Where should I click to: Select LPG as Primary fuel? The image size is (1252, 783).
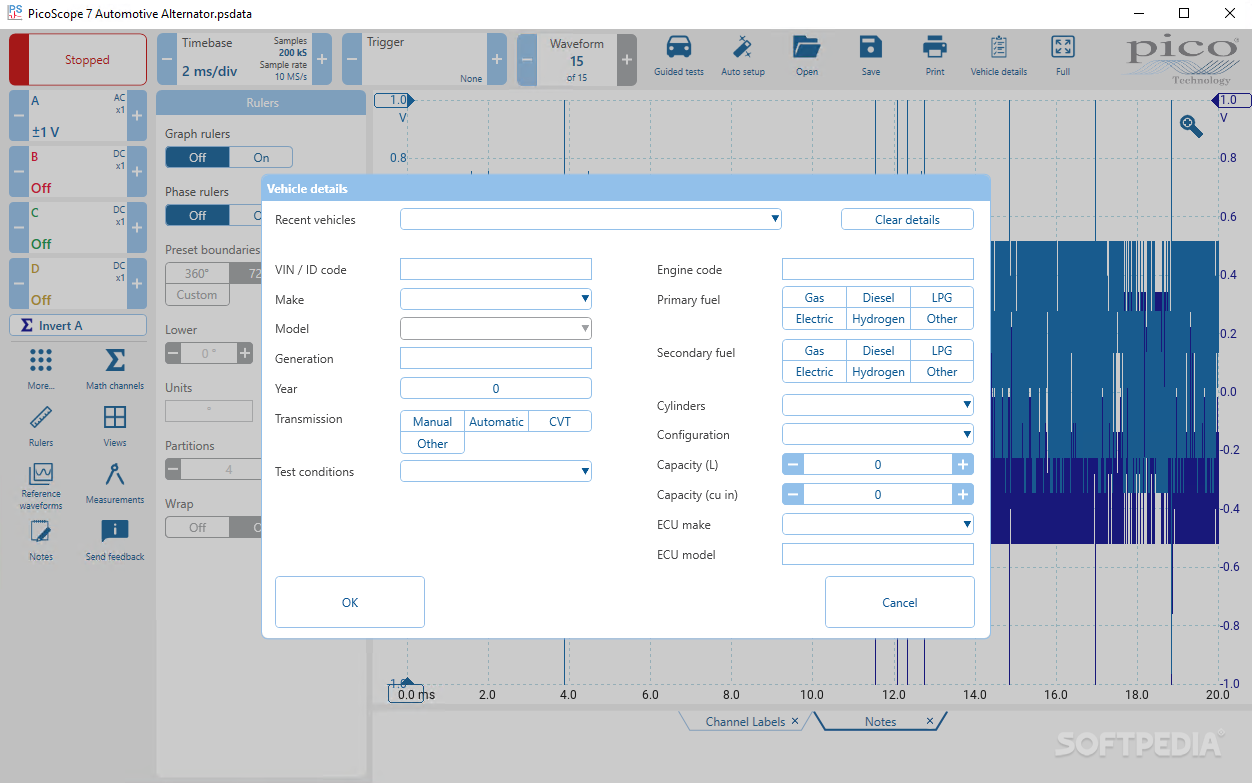pos(942,297)
